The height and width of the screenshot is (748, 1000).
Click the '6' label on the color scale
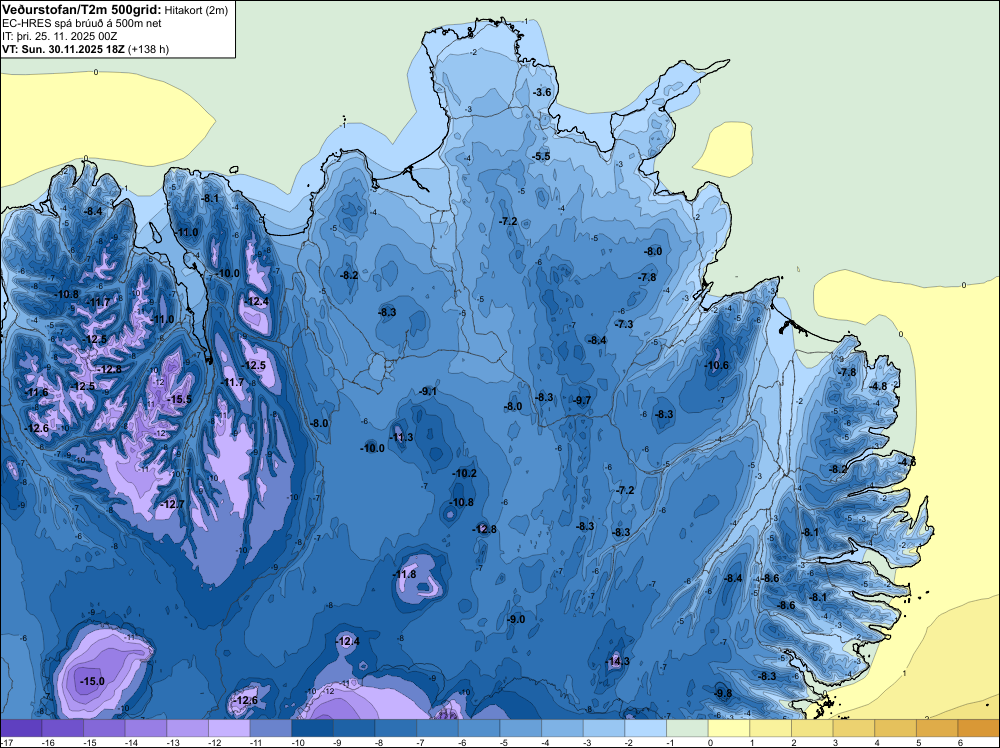click(x=960, y=742)
